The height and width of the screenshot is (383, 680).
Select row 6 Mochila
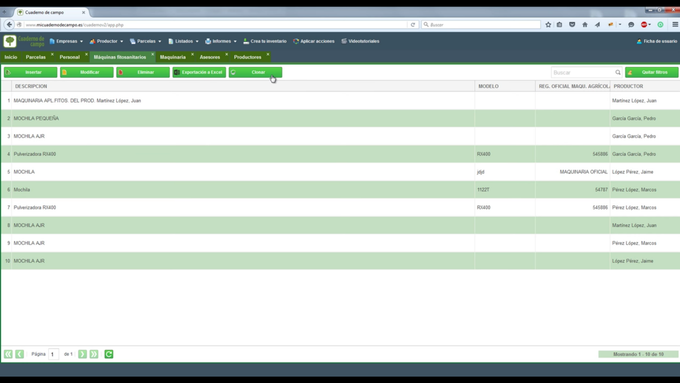340,190
